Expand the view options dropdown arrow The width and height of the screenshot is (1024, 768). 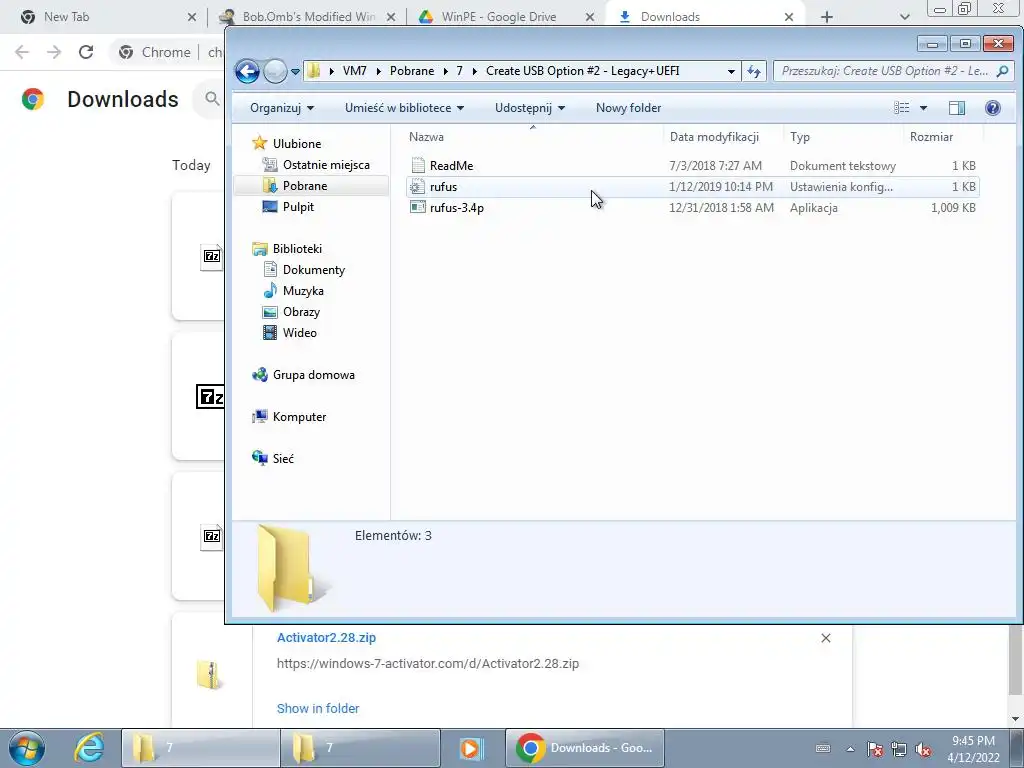click(923, 108)
